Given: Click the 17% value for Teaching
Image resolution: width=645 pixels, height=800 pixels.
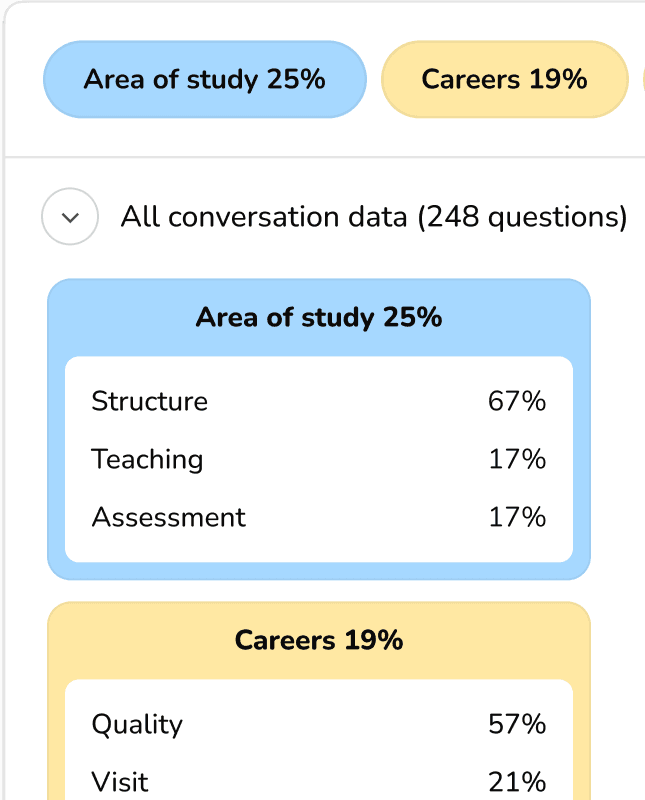Looking at the screenshot, I should click(517, 459).
